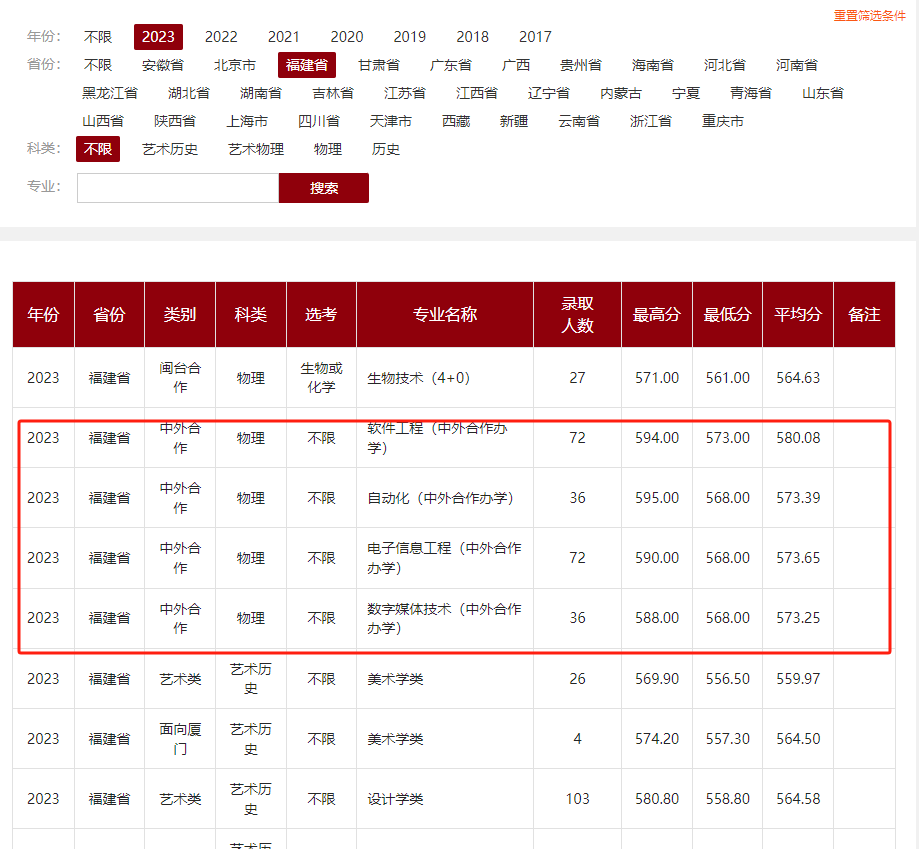This screenshot has width=919, height=849.
Task: Click the 最高分 column header
Action: pos(656,314)
